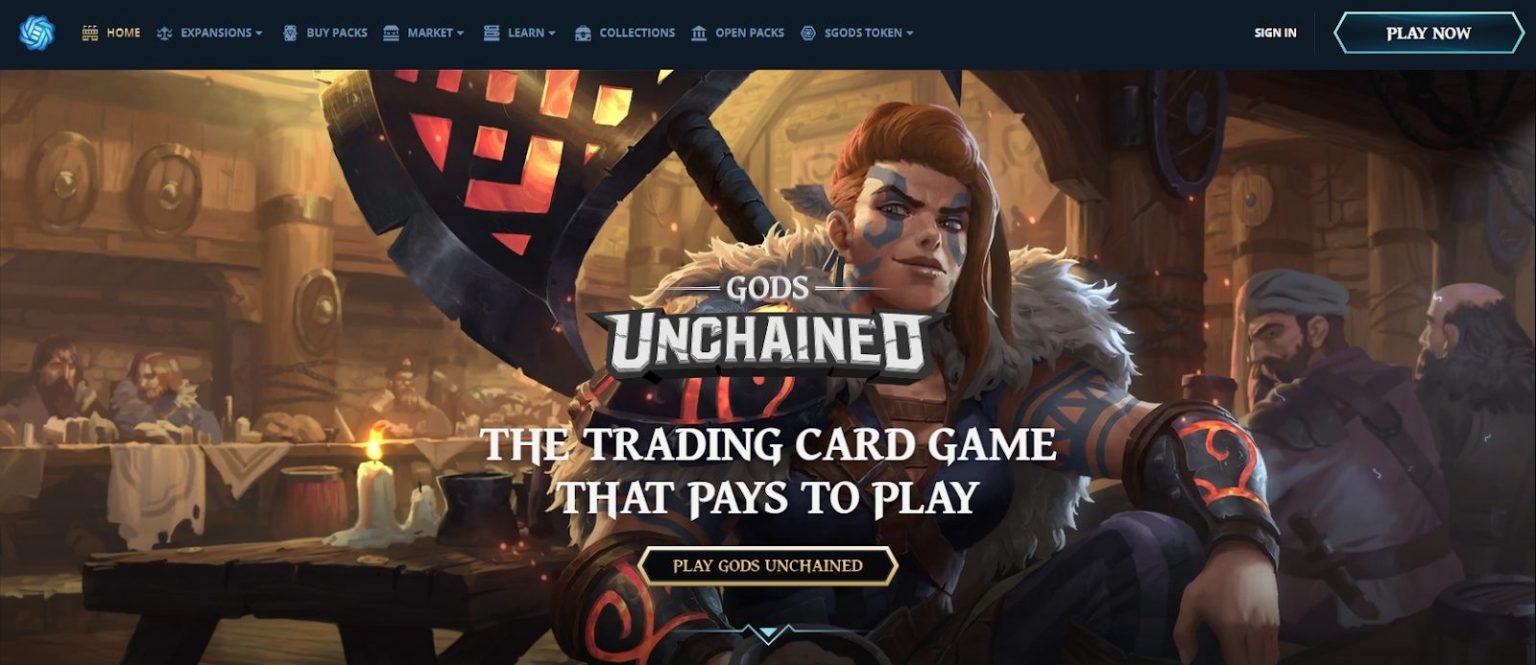This screenshot has height=665, width=1536.
Task: Click the $GODS Token coin icon
Action: coord(808,33)
